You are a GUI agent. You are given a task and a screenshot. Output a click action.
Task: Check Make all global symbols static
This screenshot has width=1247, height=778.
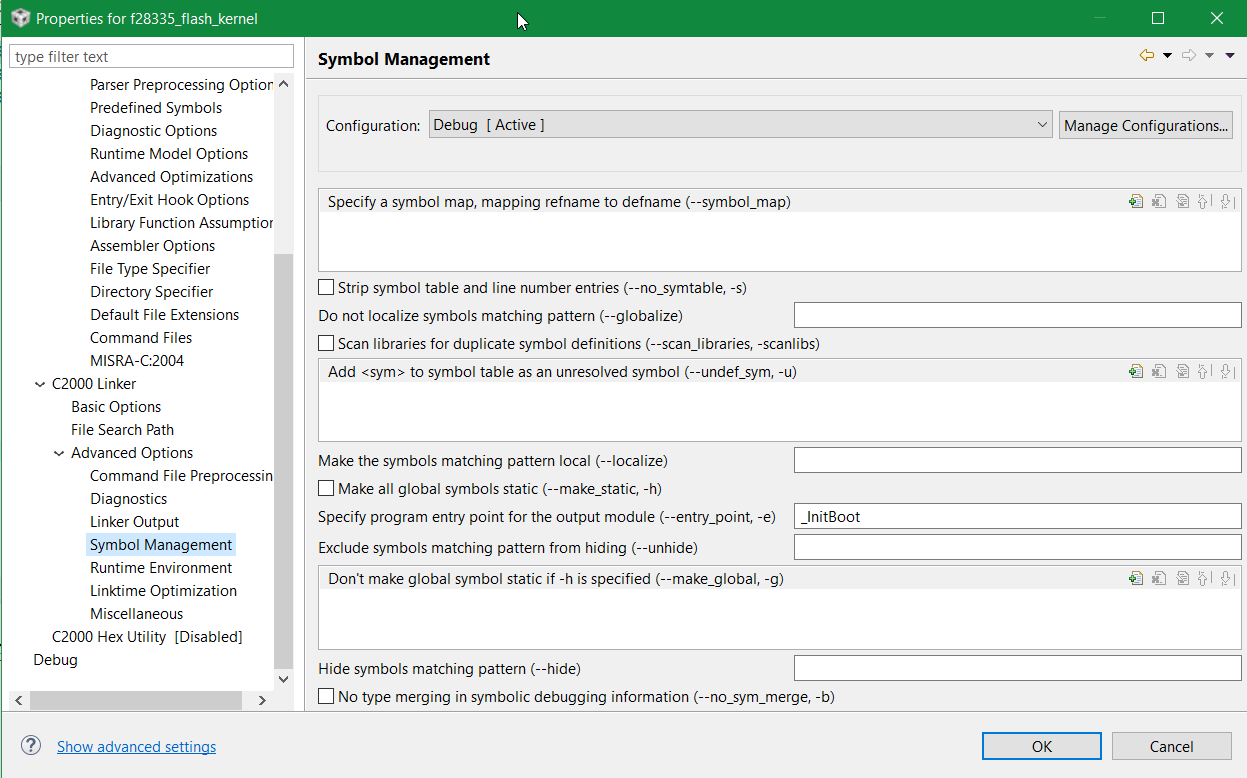[x=326, y=489]
